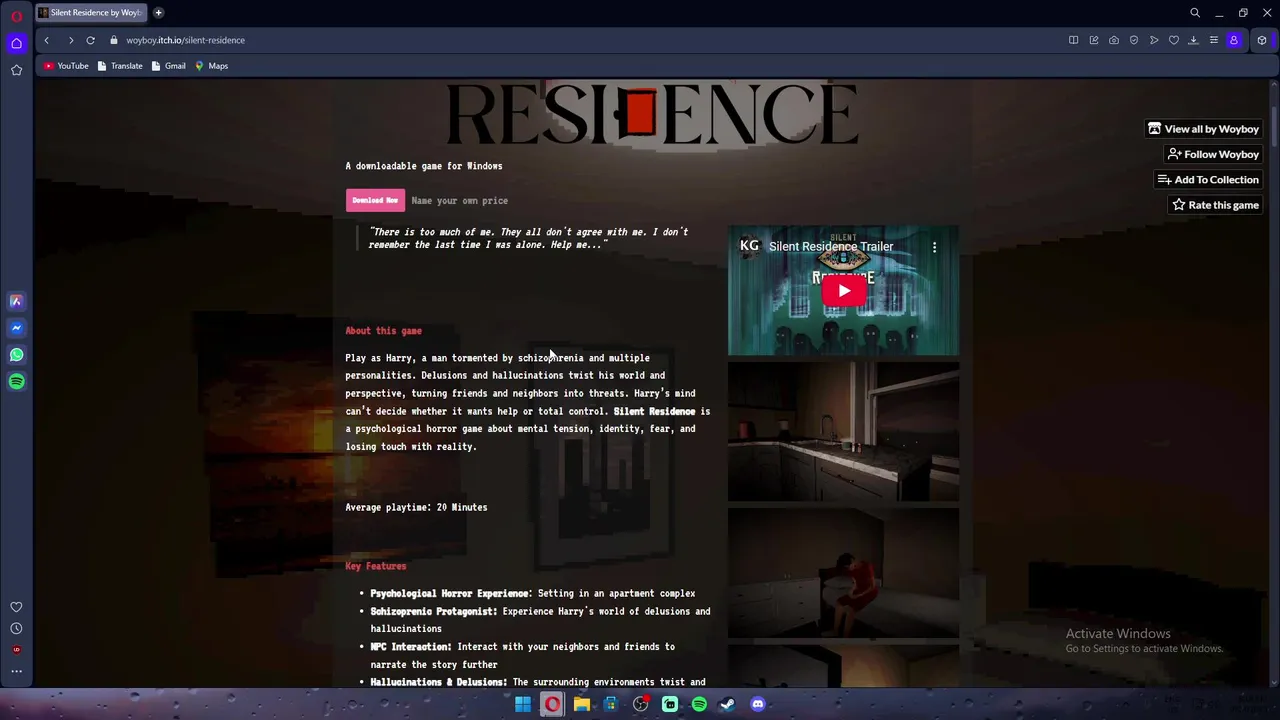Open a new browser tab
Viewport: 1280px width, 720px height.
[x=158, y=13]
